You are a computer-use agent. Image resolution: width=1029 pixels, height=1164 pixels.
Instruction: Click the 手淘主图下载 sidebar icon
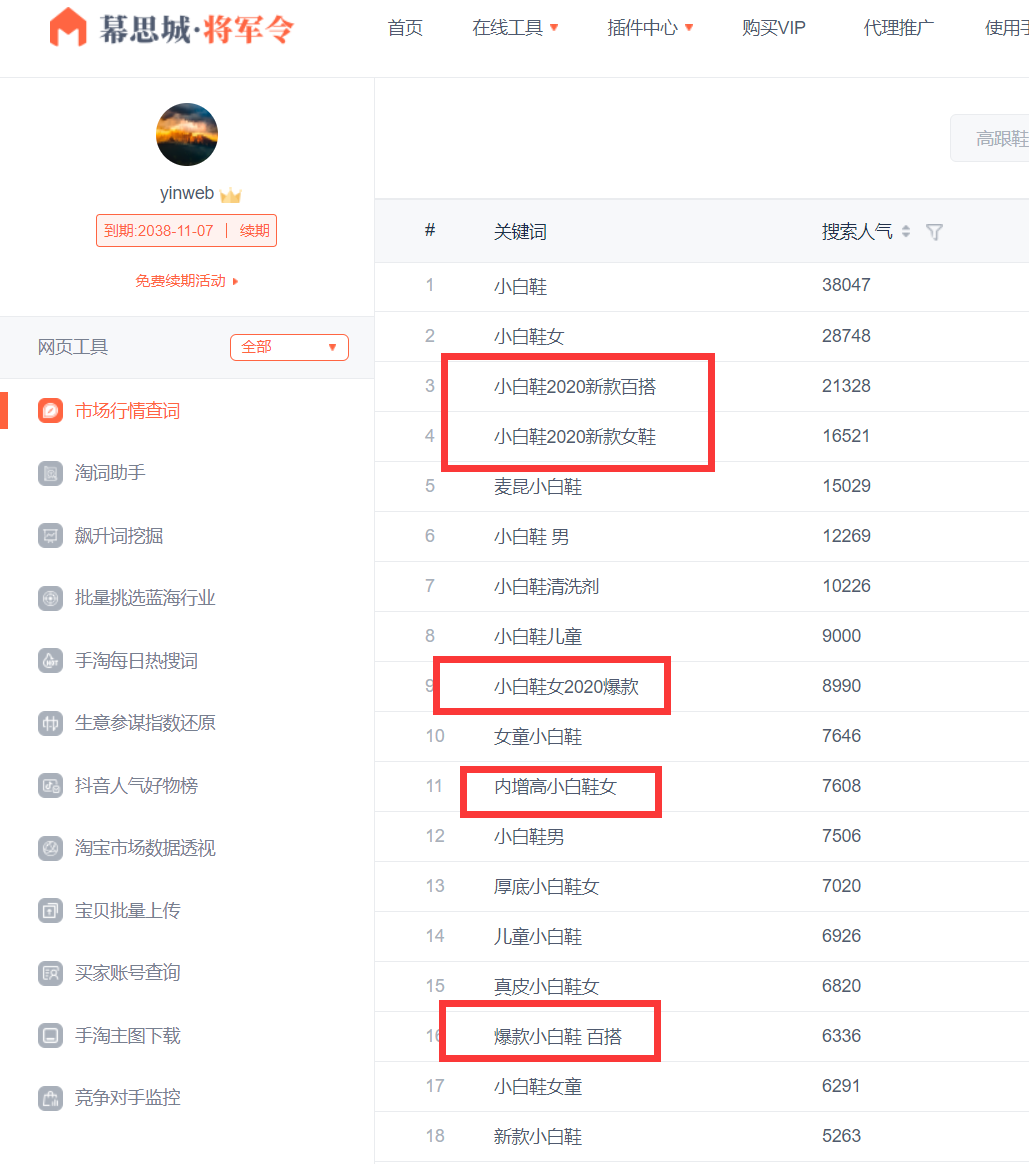click(50, 1035)
